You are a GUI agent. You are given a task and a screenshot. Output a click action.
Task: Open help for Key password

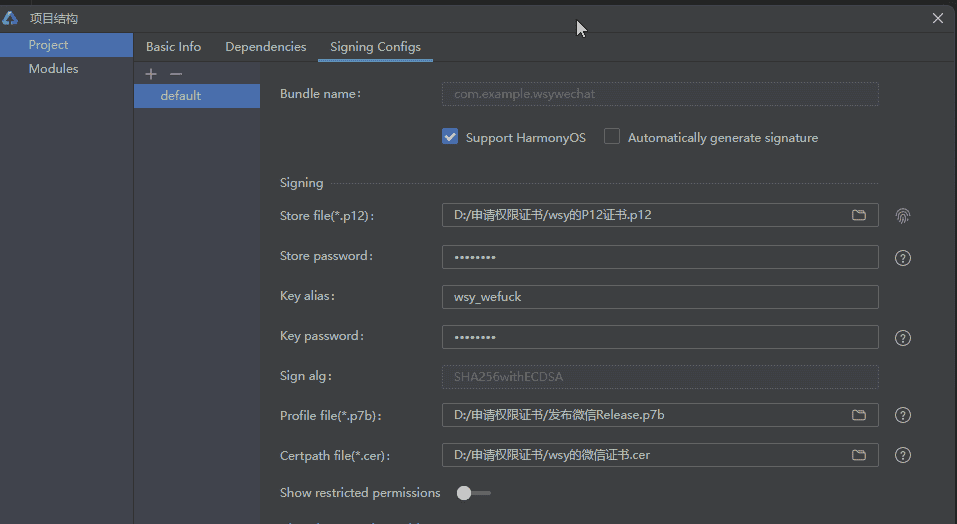[903, 338]
